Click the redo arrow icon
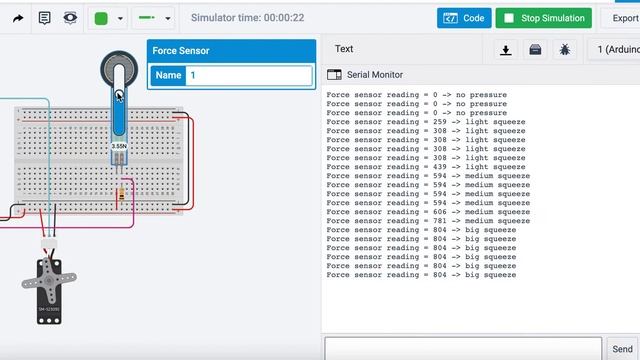The width and height of the screenshot is (640, 360). tap(18, 18)
